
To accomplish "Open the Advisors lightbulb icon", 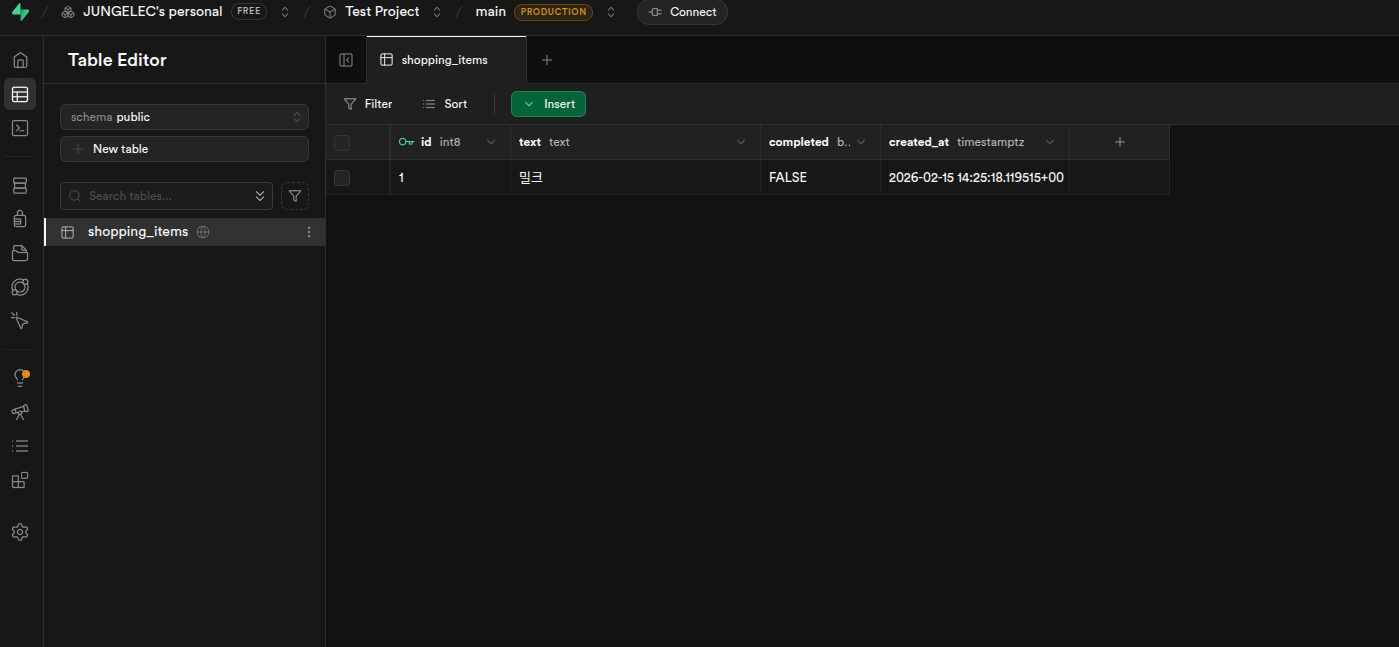I will click(x=20, y=378).
